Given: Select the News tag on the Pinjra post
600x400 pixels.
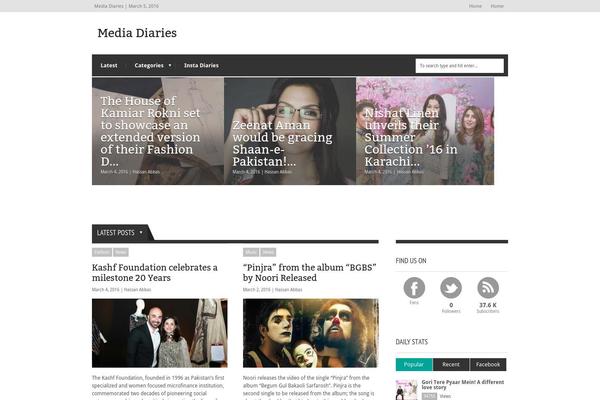Looking at the screenshot, I should click(x=268, y=252).
